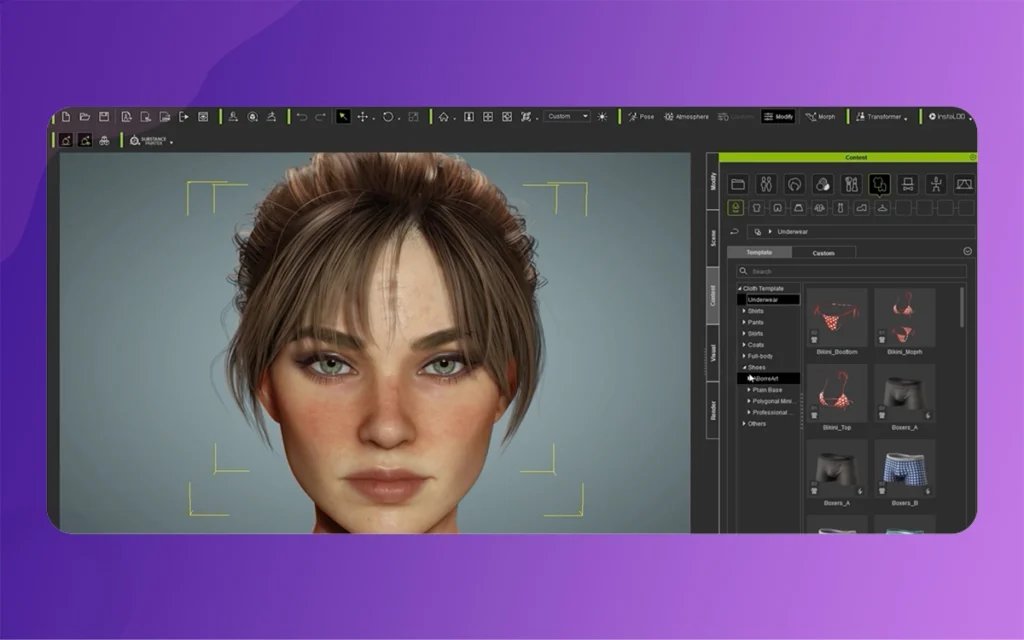
Task: Select Full-body in the cloth tree
Action: [x=760, y=356]
